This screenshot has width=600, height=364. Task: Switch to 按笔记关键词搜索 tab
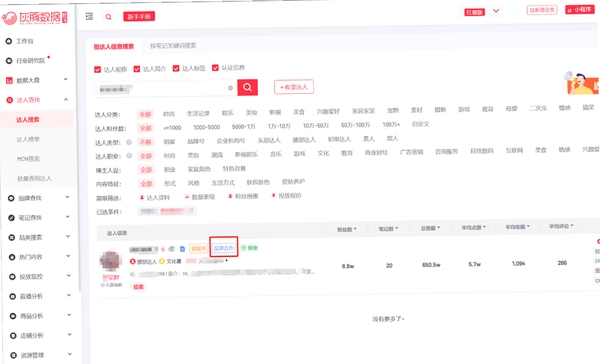tap(173, 46)
